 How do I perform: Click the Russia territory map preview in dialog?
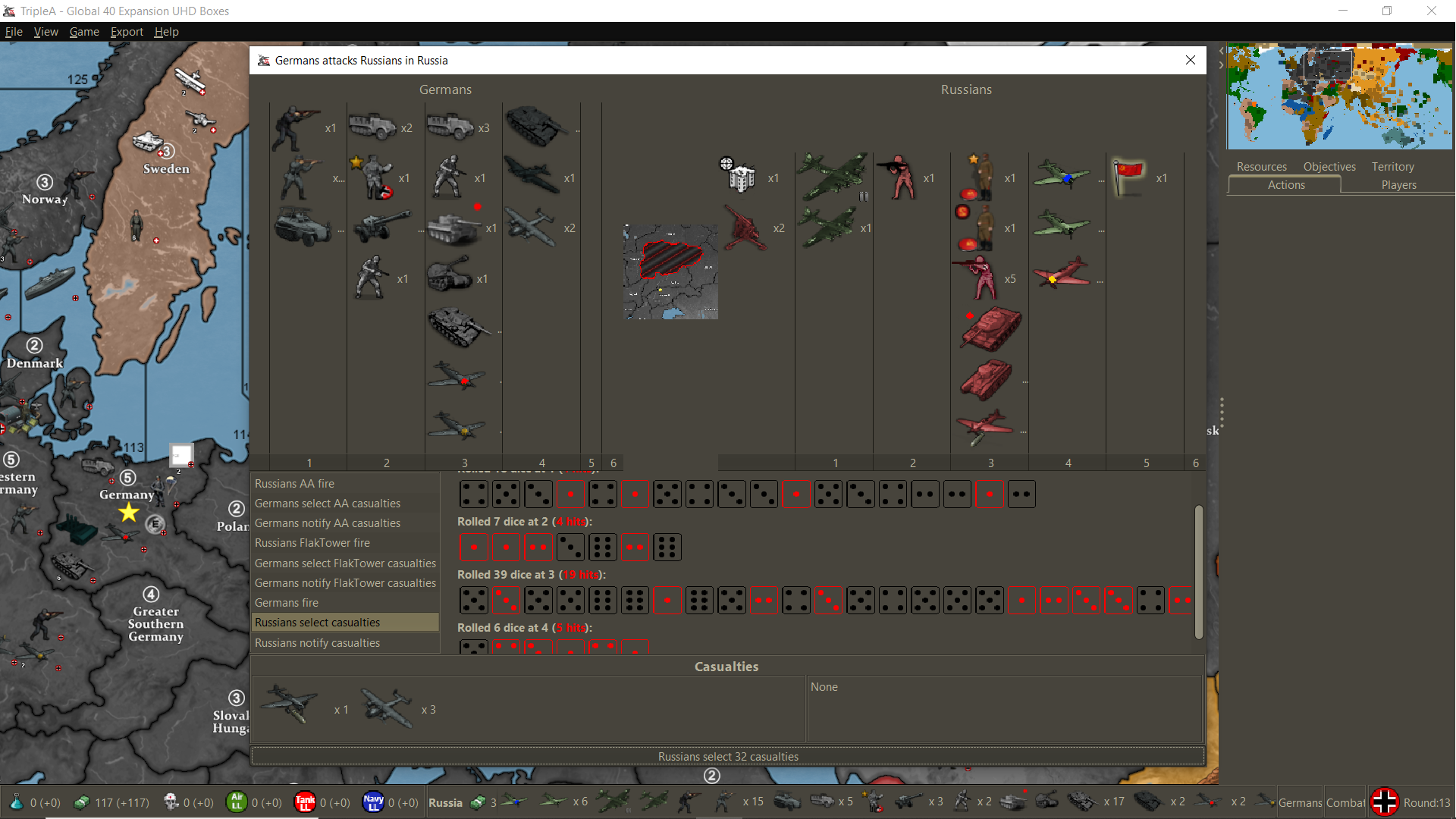point(670,271)
